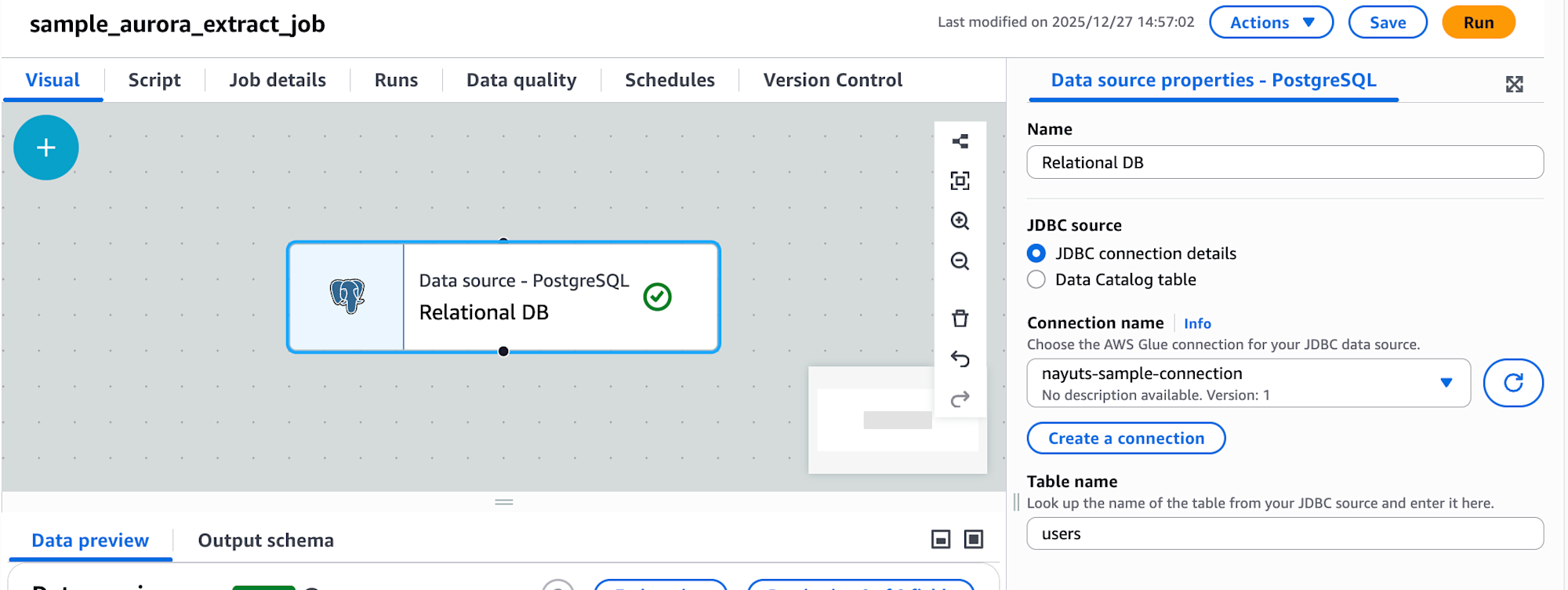The width and height of the screenshot is (1568, 590).
Task: Switch to the Output schema tab
Action: pyautogui.click(x=266, y=541)
